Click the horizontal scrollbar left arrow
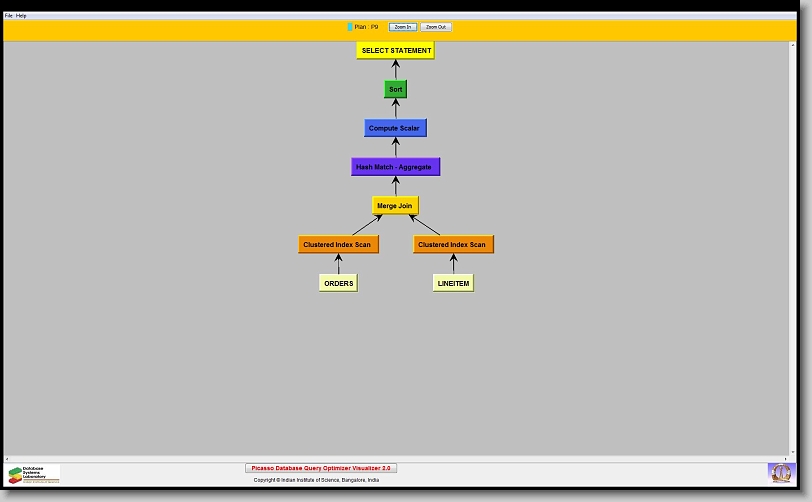This screenshot has height=502, width=812. [x=8, y=458]
